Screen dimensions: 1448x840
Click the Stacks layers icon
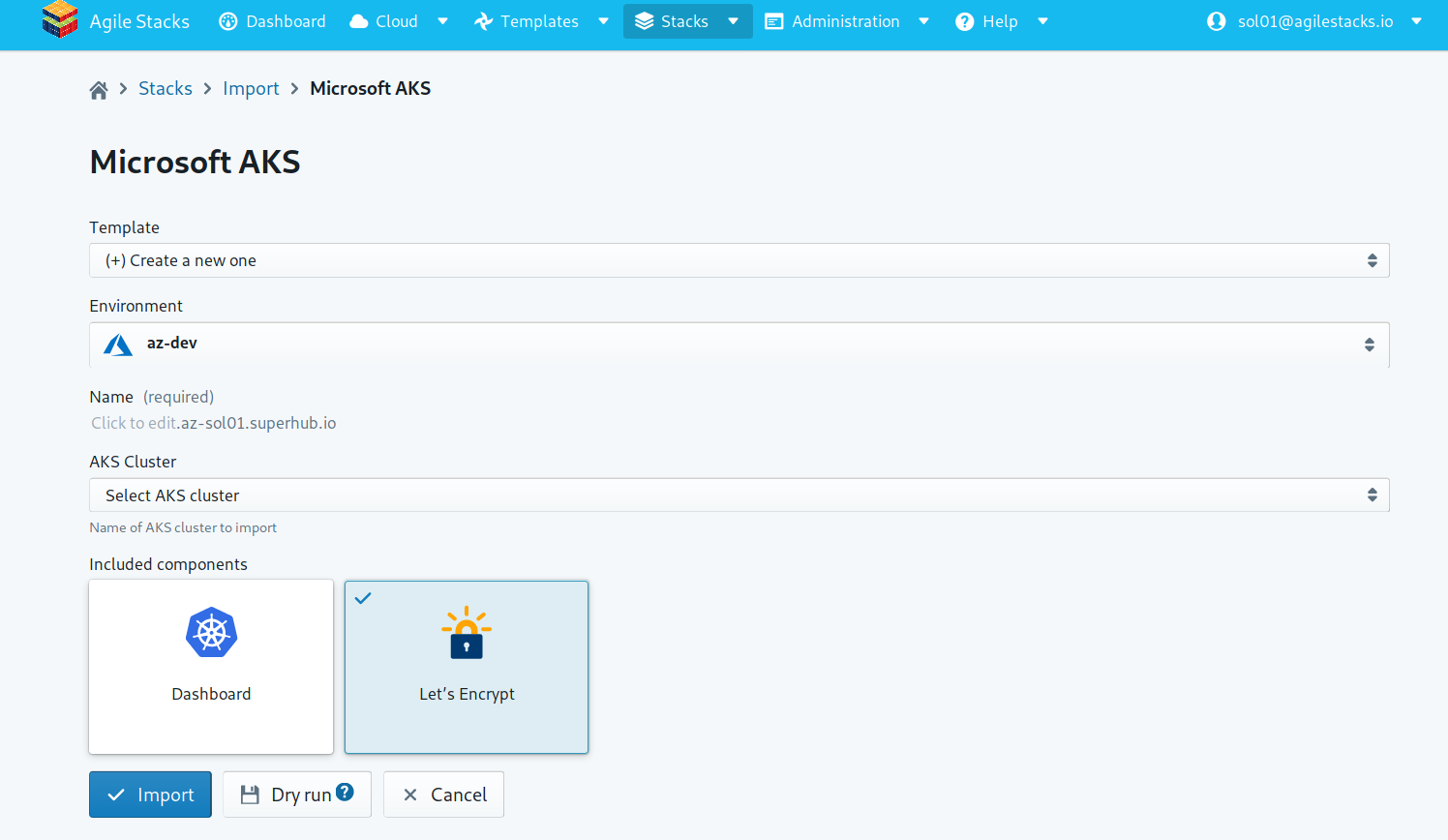[644, 21]
